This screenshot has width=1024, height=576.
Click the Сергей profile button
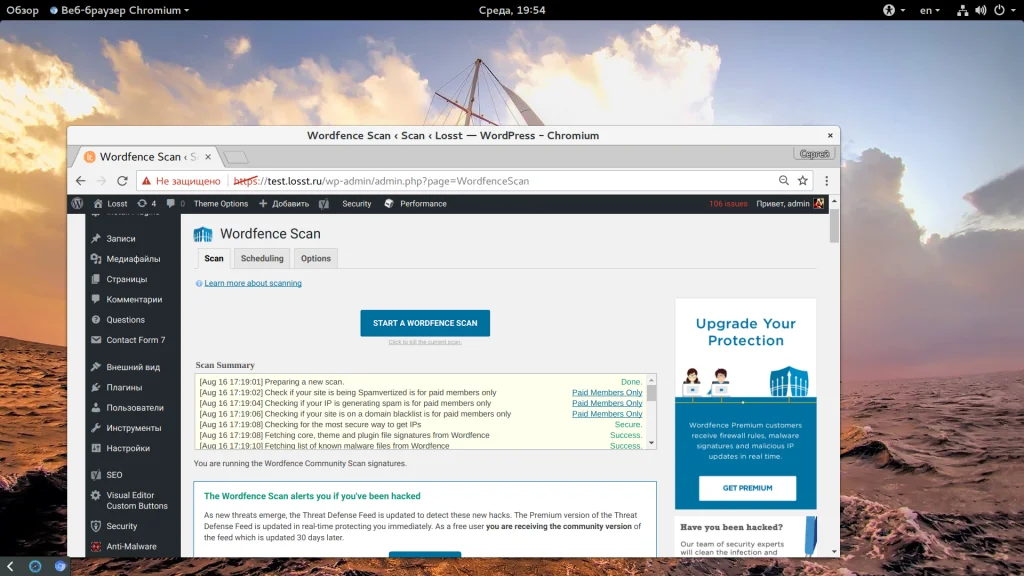click(814, 154)
